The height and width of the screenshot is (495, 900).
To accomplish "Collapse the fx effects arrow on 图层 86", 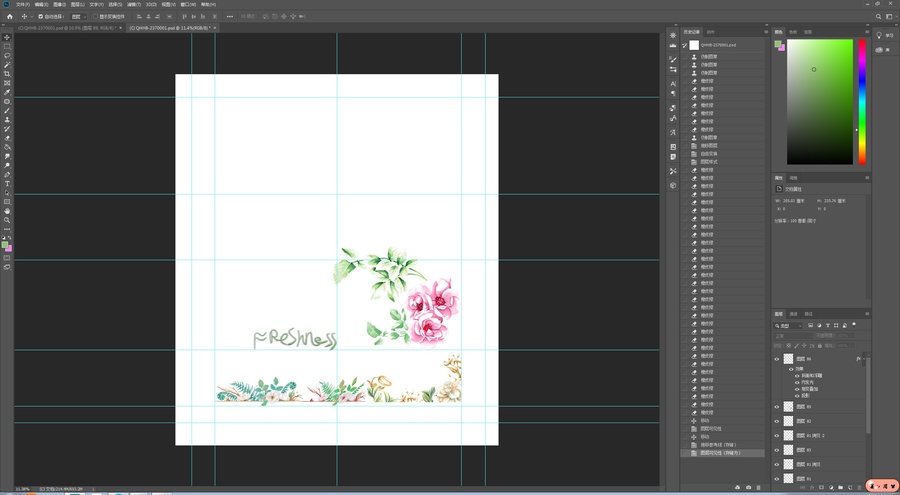I will tap(863, 359).
